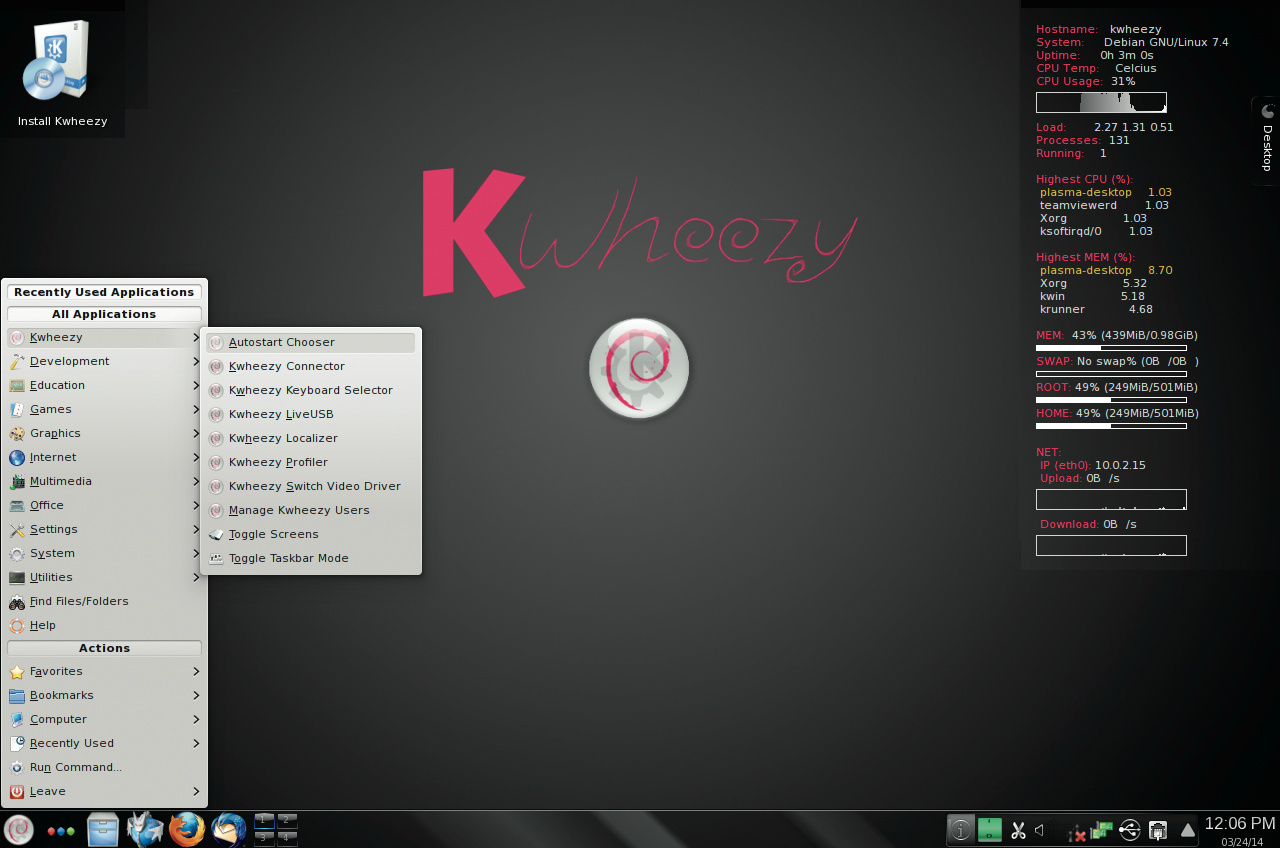Launch the file manager cabinet icon
The width and height of the screenshot is (1280, 848).
(103, 829)
